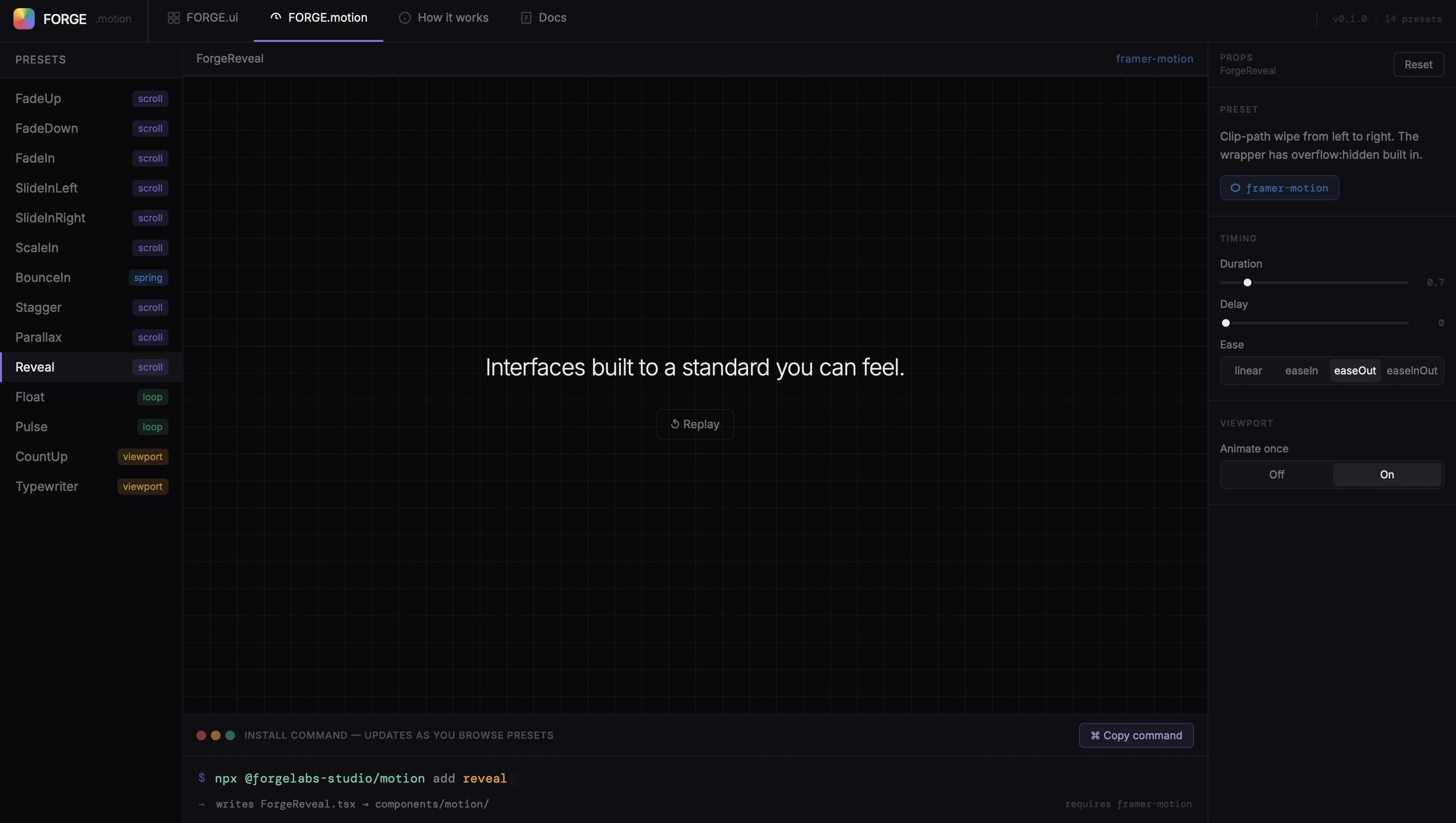Click the PRESETS sidebar heading
The image size is (1456, 823).
(x=40, y=60)
